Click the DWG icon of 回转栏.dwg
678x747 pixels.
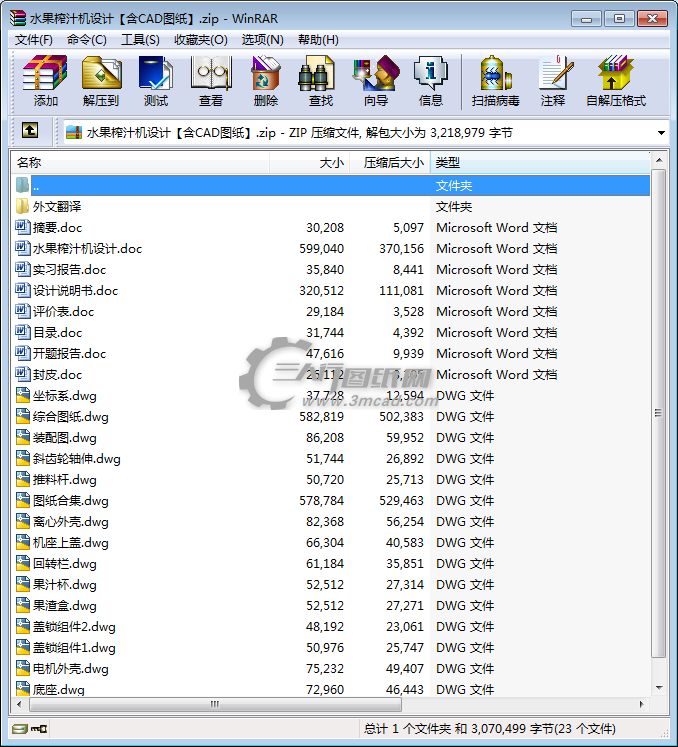point(22,563)
